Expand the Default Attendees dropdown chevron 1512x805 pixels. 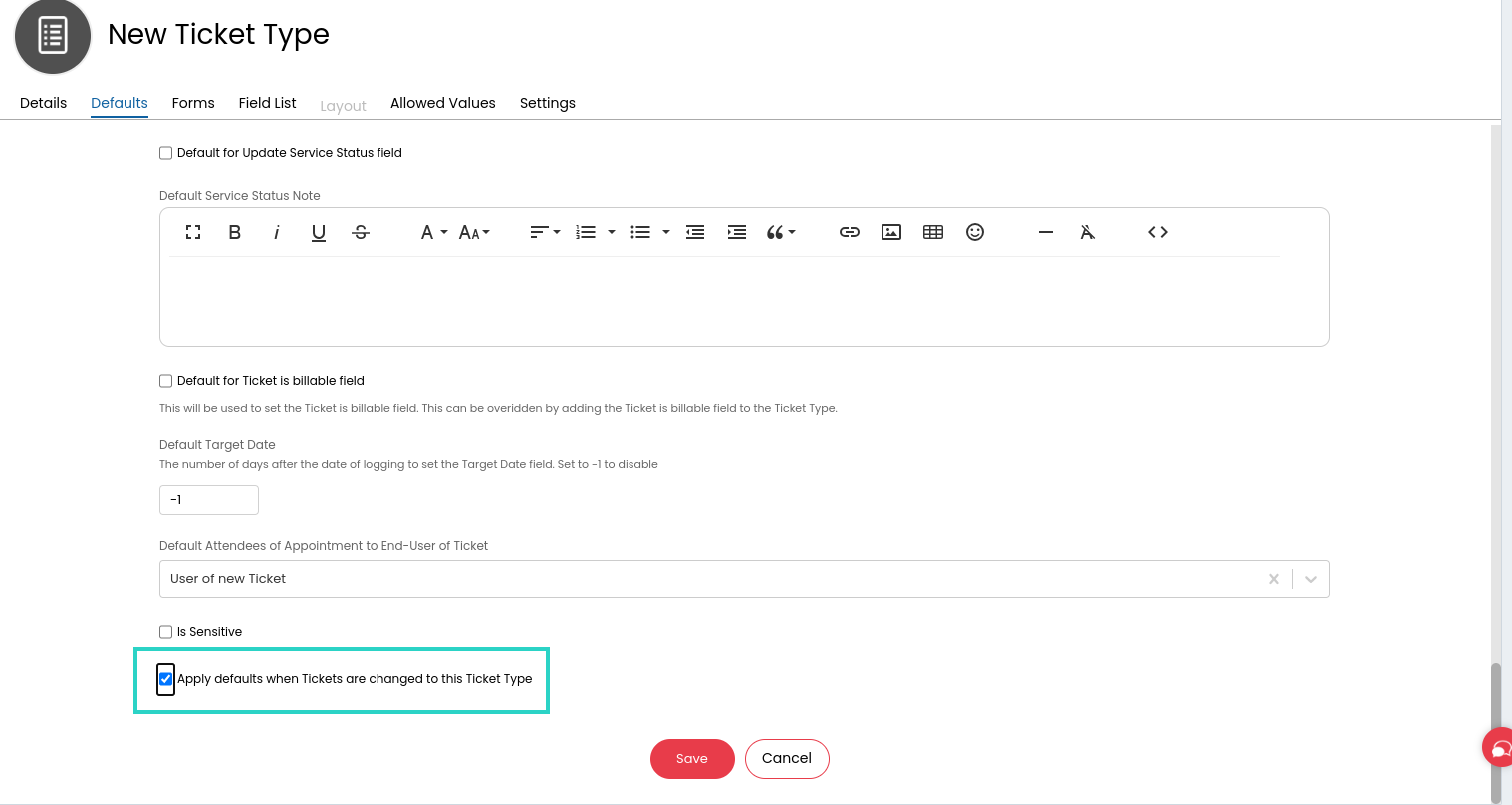(x=1311, y=579)
